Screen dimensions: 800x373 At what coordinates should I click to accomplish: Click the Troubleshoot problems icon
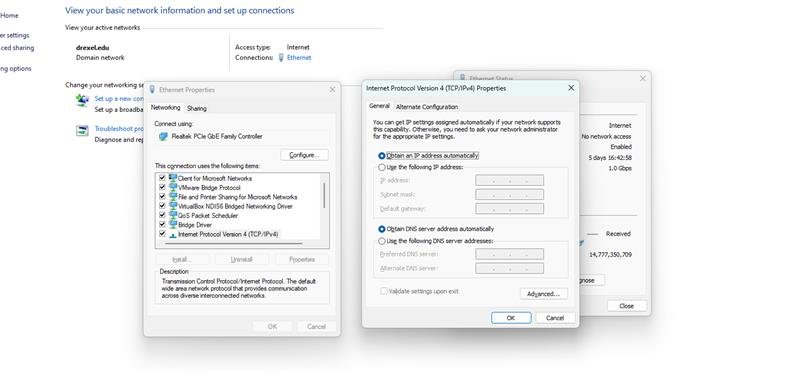(x=82, y=131)
